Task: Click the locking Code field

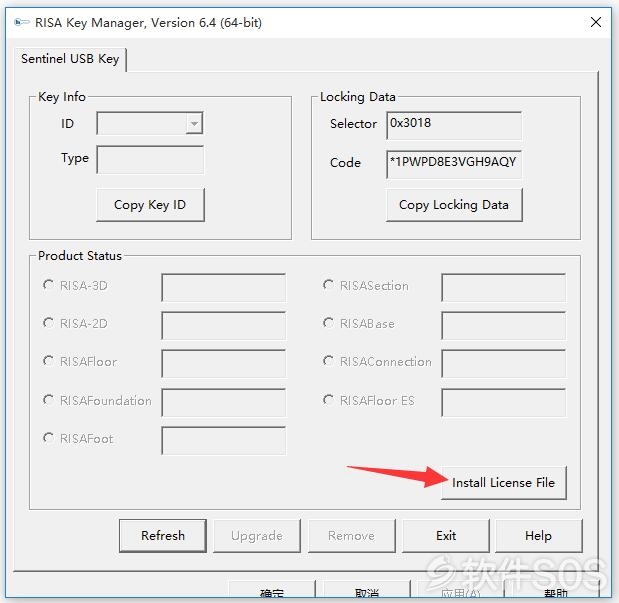Action: pos(454,164)
